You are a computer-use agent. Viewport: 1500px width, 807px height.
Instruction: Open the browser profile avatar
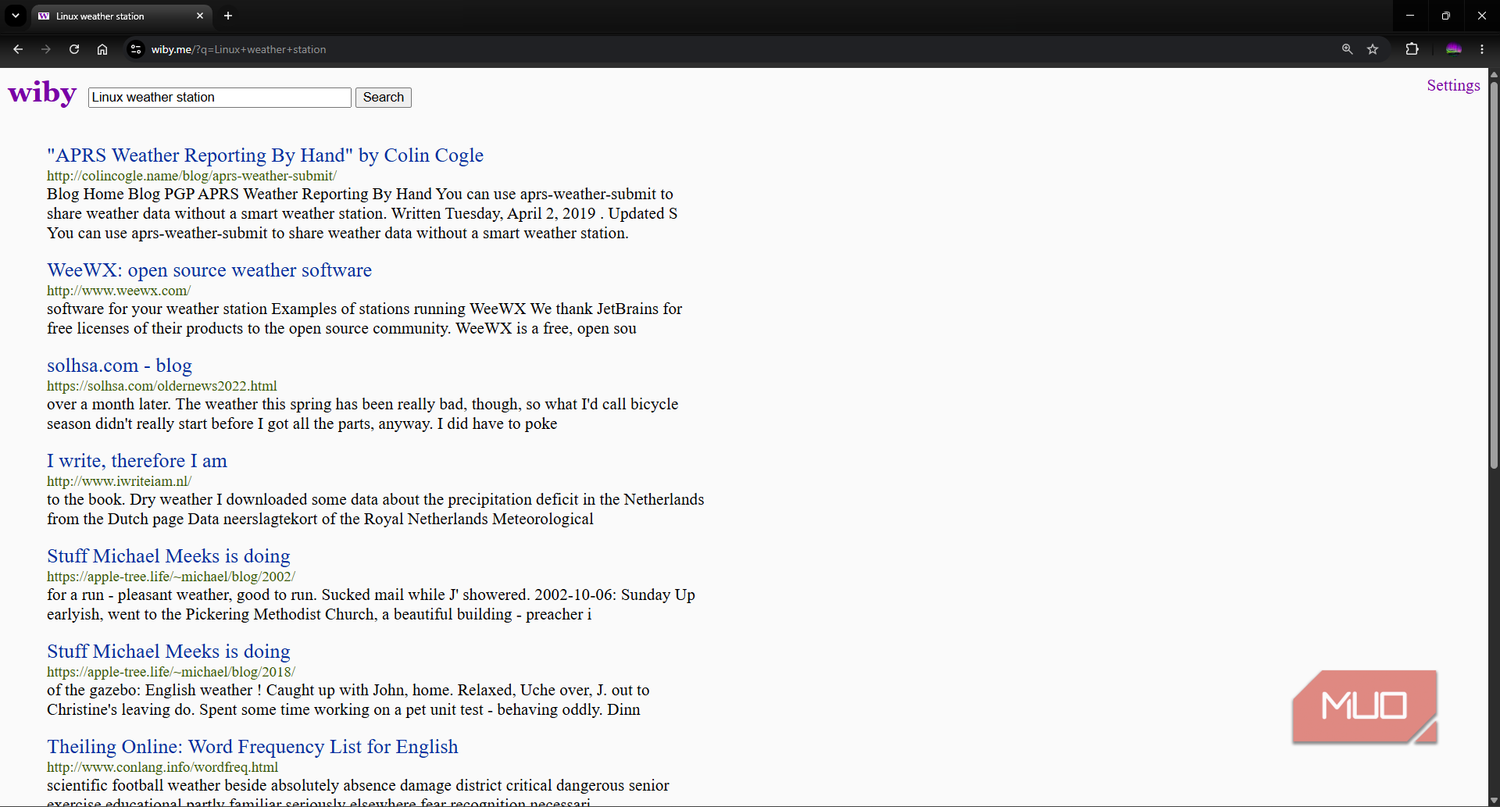click(1454, 49)
